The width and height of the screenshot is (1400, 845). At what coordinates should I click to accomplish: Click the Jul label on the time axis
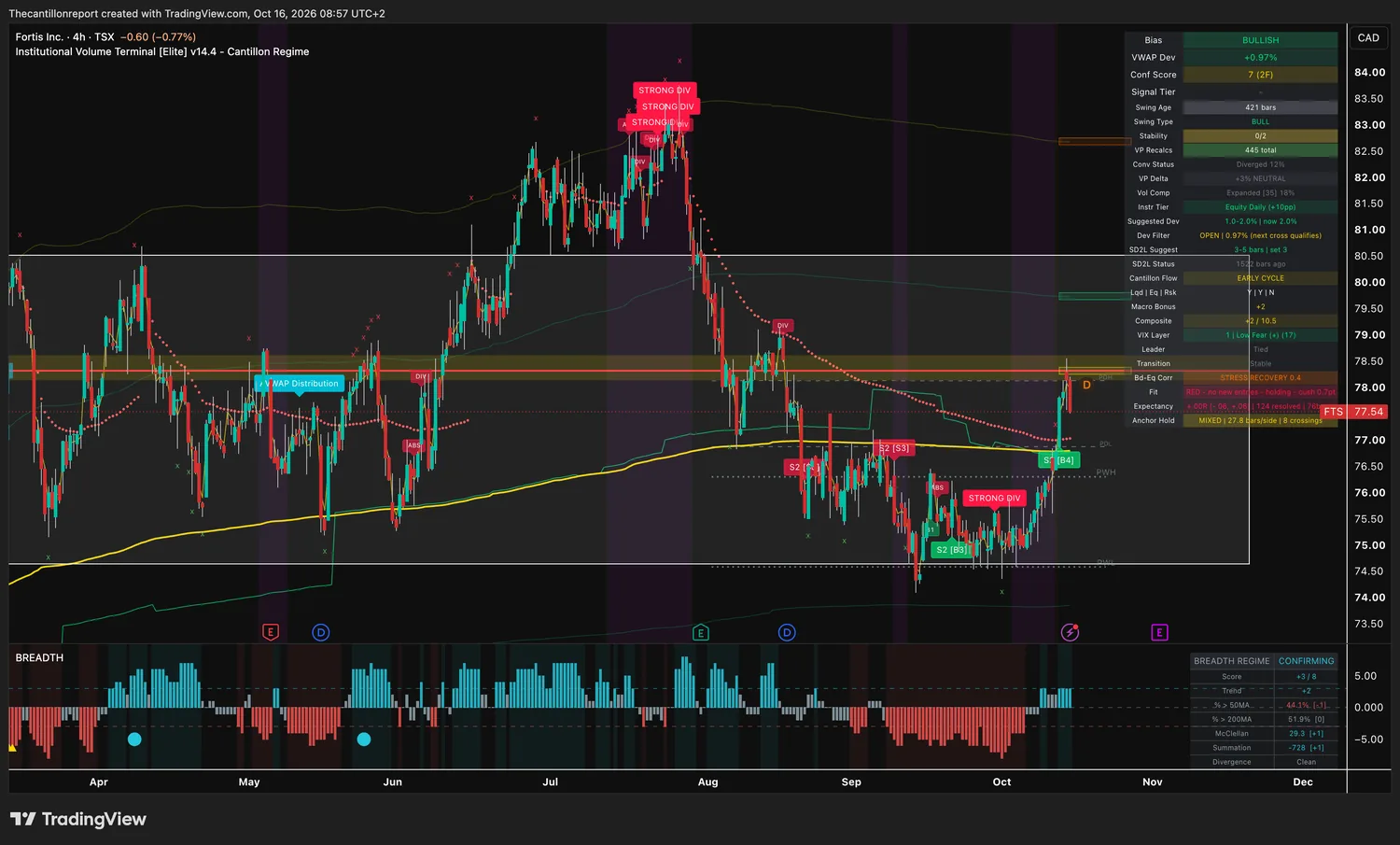click(x=551, y=782)
